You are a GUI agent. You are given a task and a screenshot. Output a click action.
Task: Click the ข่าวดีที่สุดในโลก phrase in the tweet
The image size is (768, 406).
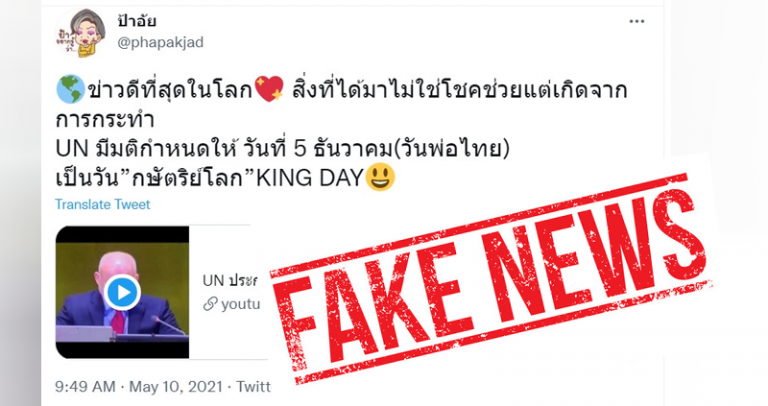click(169, 90)
